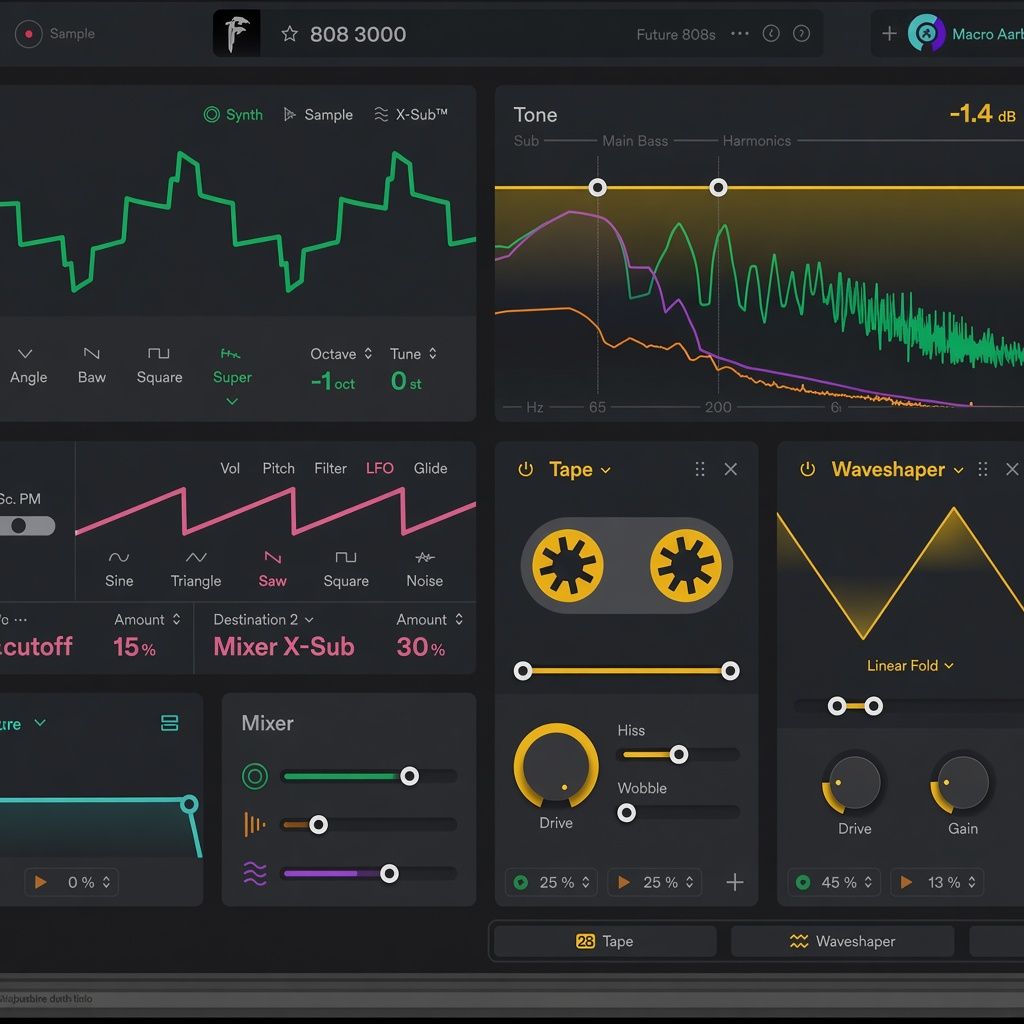Screen dimensions: 1024x1024
Task: Open the Glide modulation tab
Action: pos(430,468)
